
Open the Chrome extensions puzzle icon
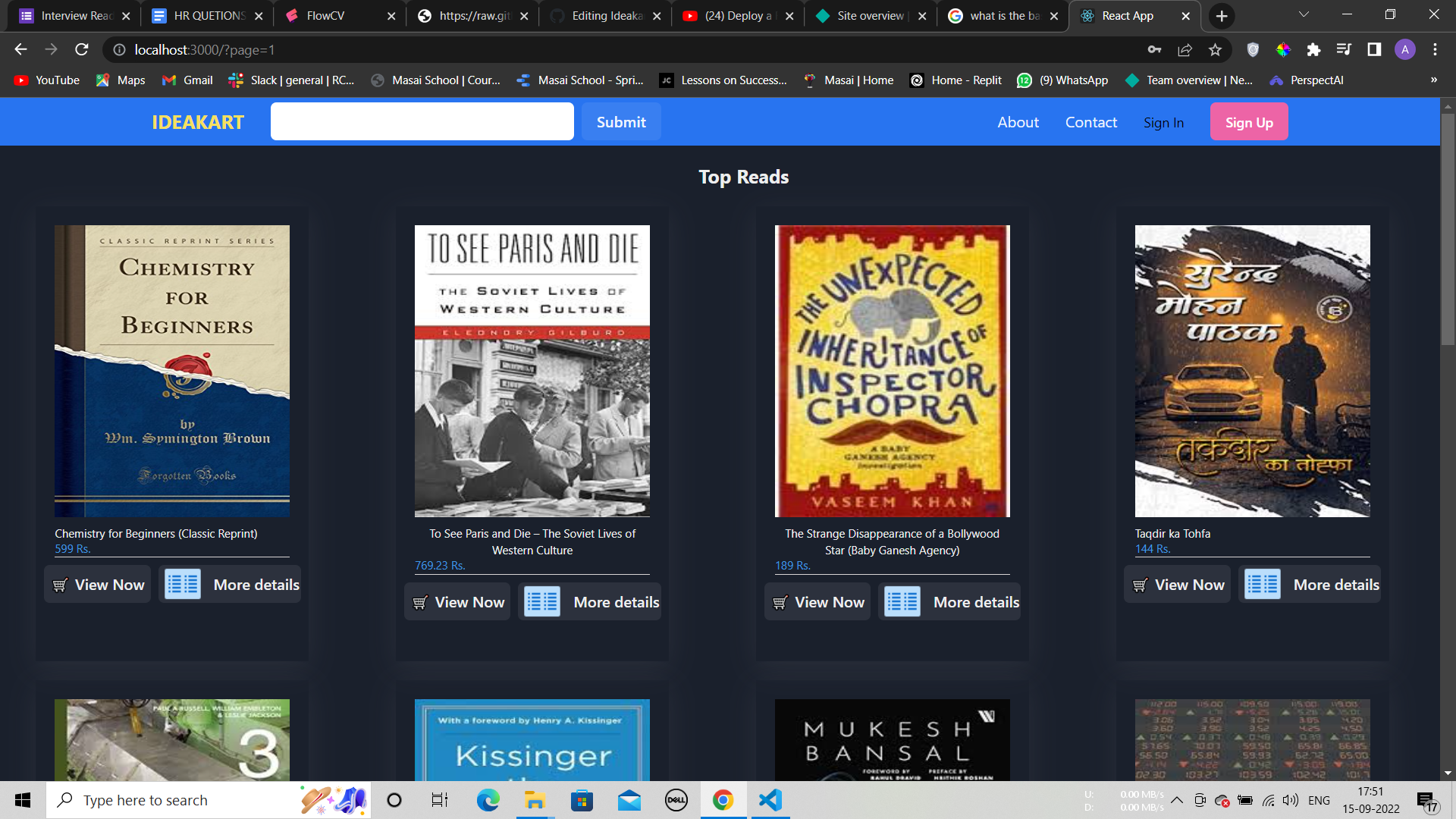(x=1314, y=50)
